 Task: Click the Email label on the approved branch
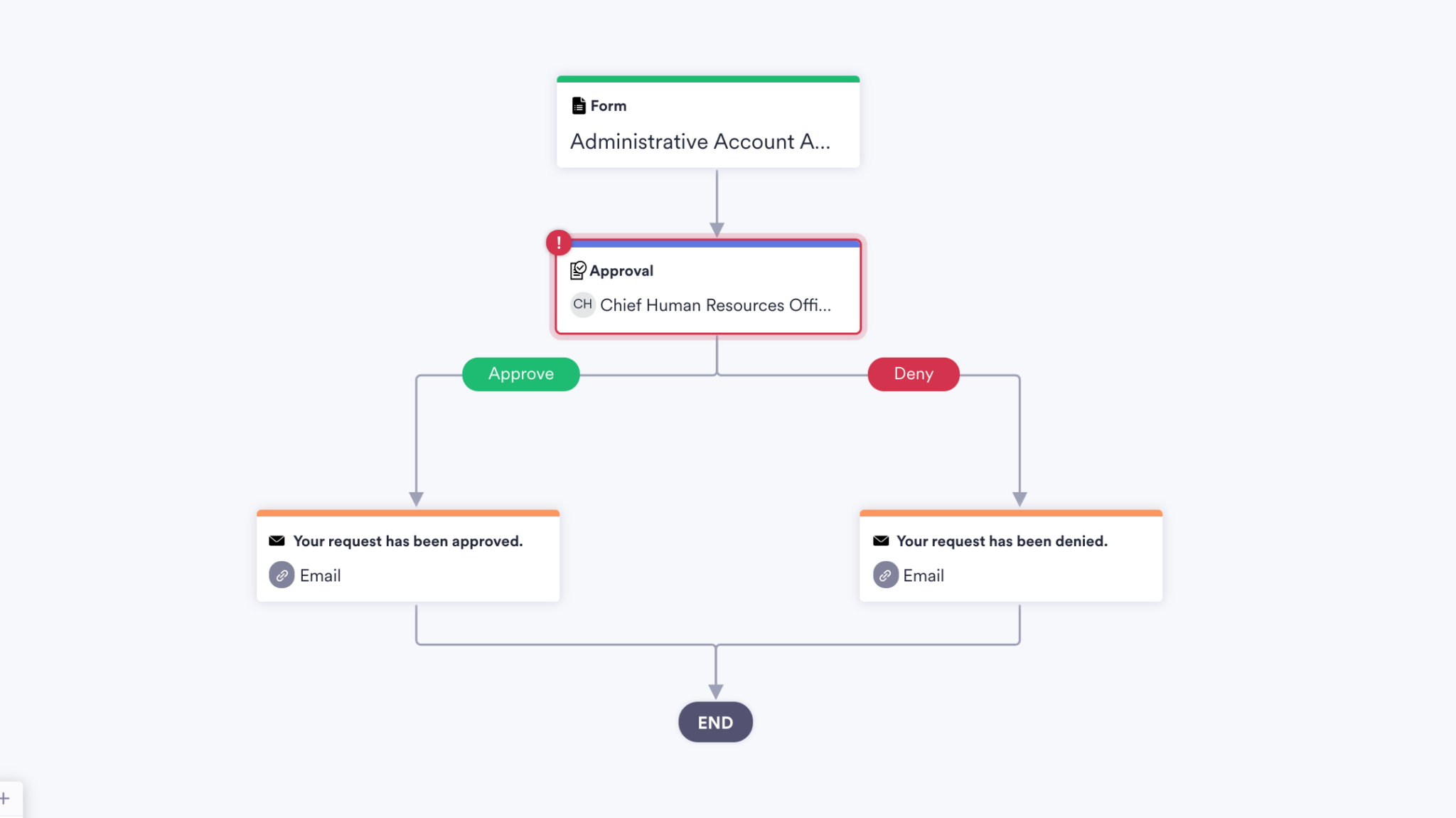(320, 575)
